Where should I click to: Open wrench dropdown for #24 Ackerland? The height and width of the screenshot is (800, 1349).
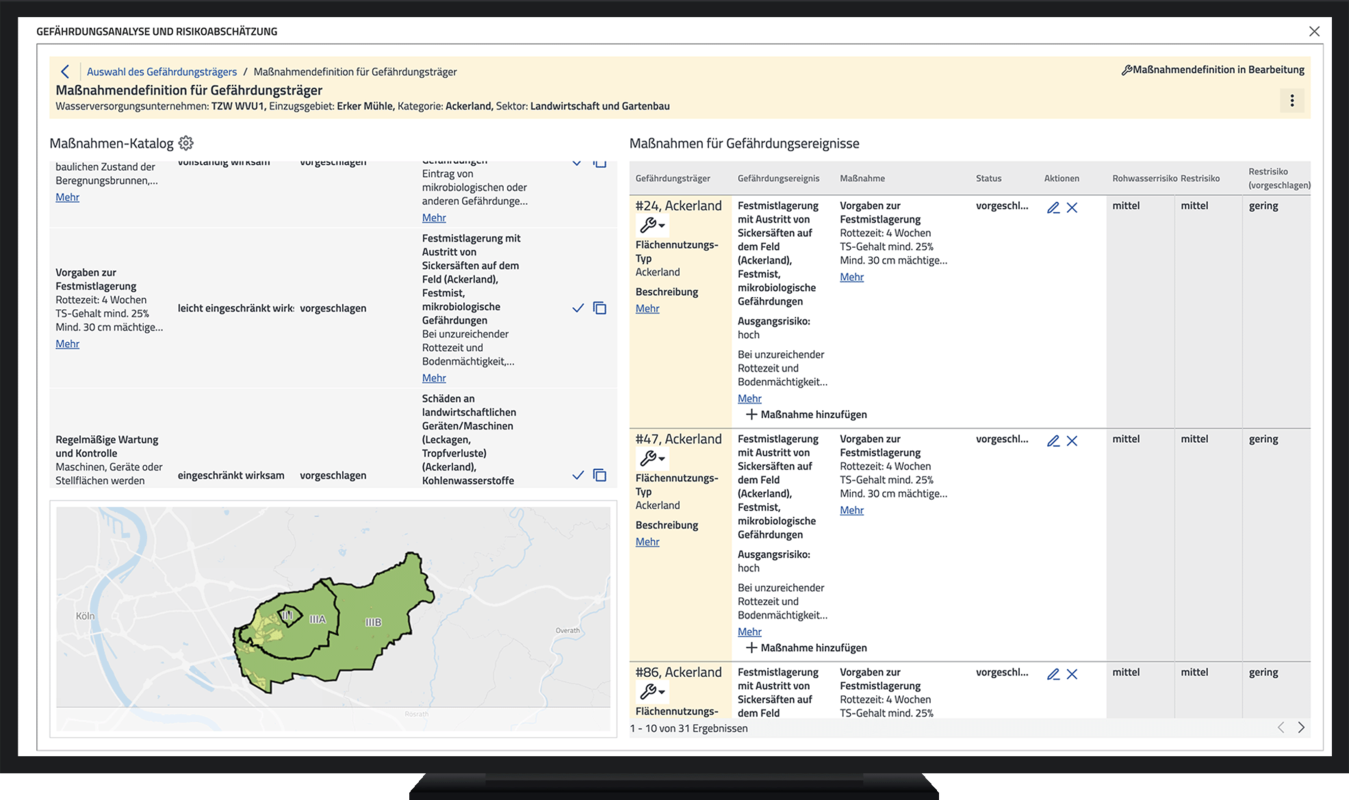[x=652, y=226]
